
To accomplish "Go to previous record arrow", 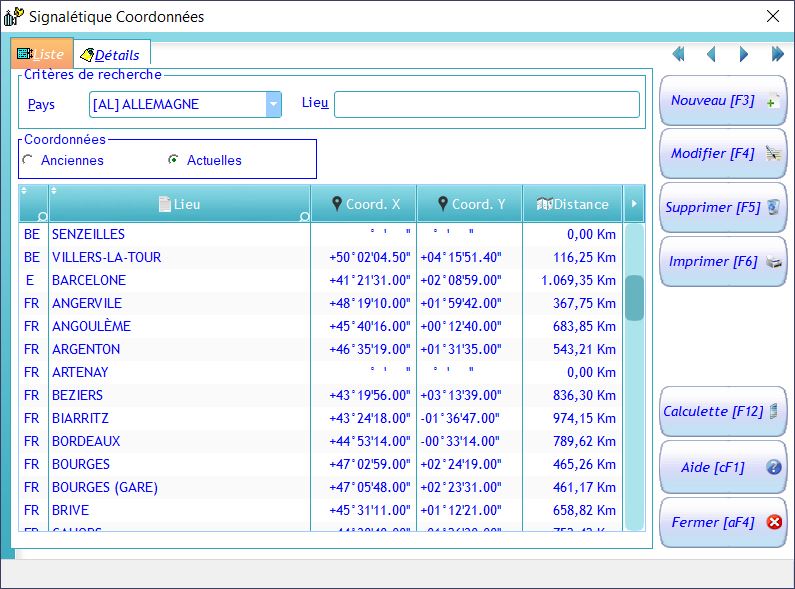I will 711,54.
